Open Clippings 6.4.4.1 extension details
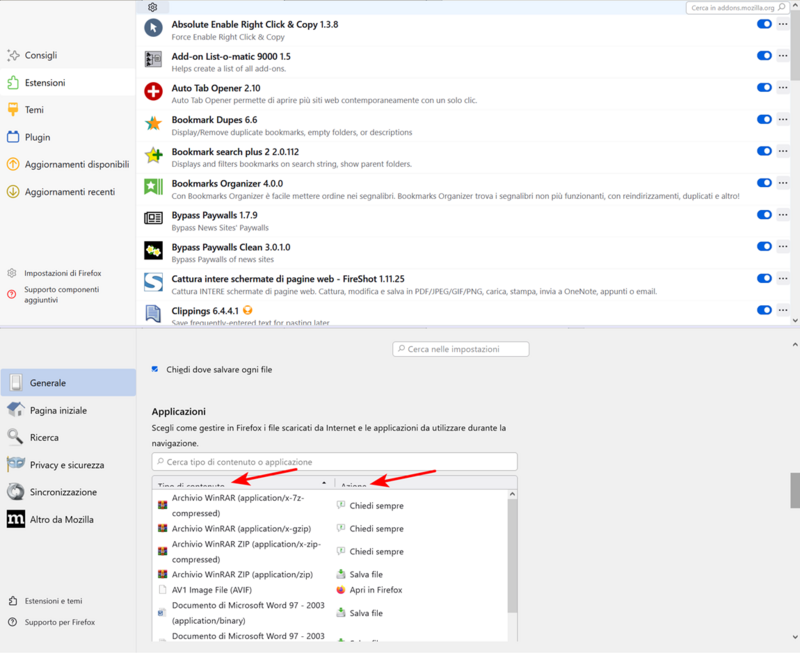Image resolution: width=800 pixels, height=653 pixels. click(205, 311)
